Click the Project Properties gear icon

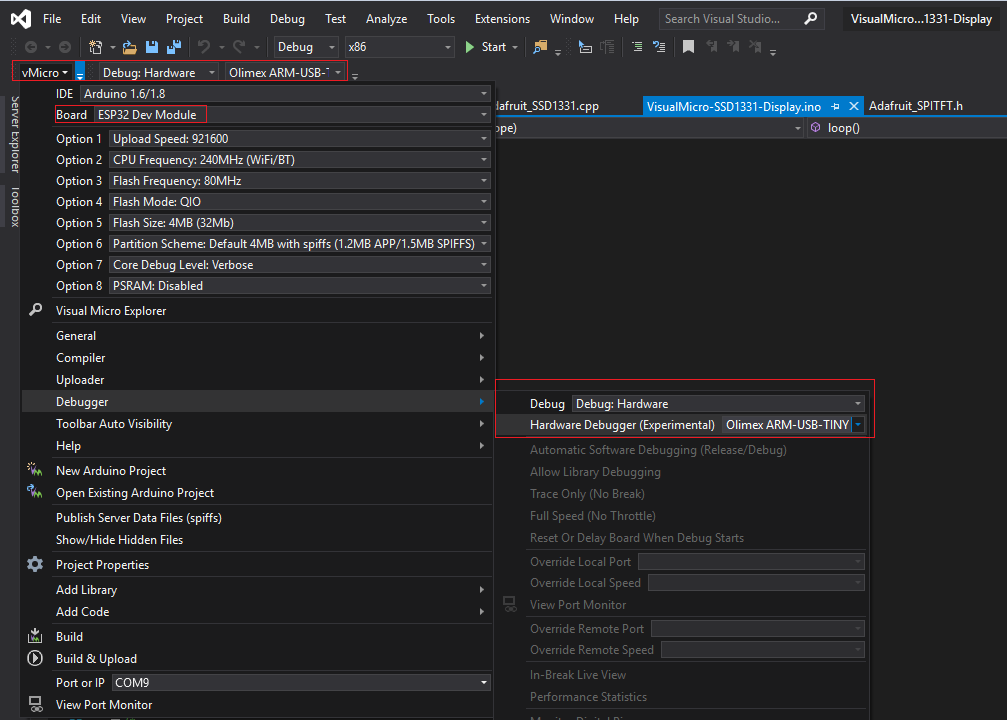pos(35,564)
